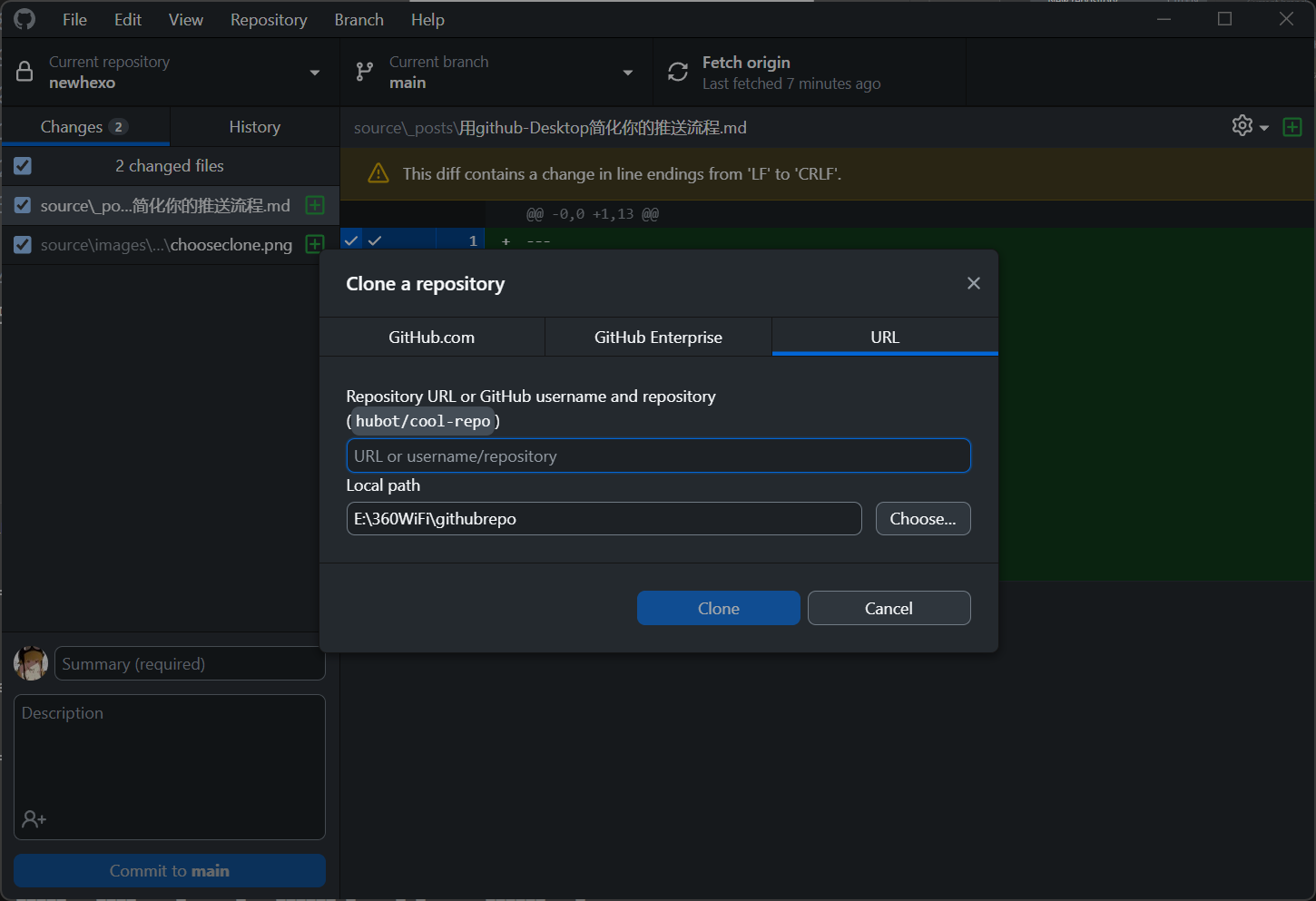Select the source\_po...md changed file row
This screenshot has height=901, width=1316.
(171, 205)
